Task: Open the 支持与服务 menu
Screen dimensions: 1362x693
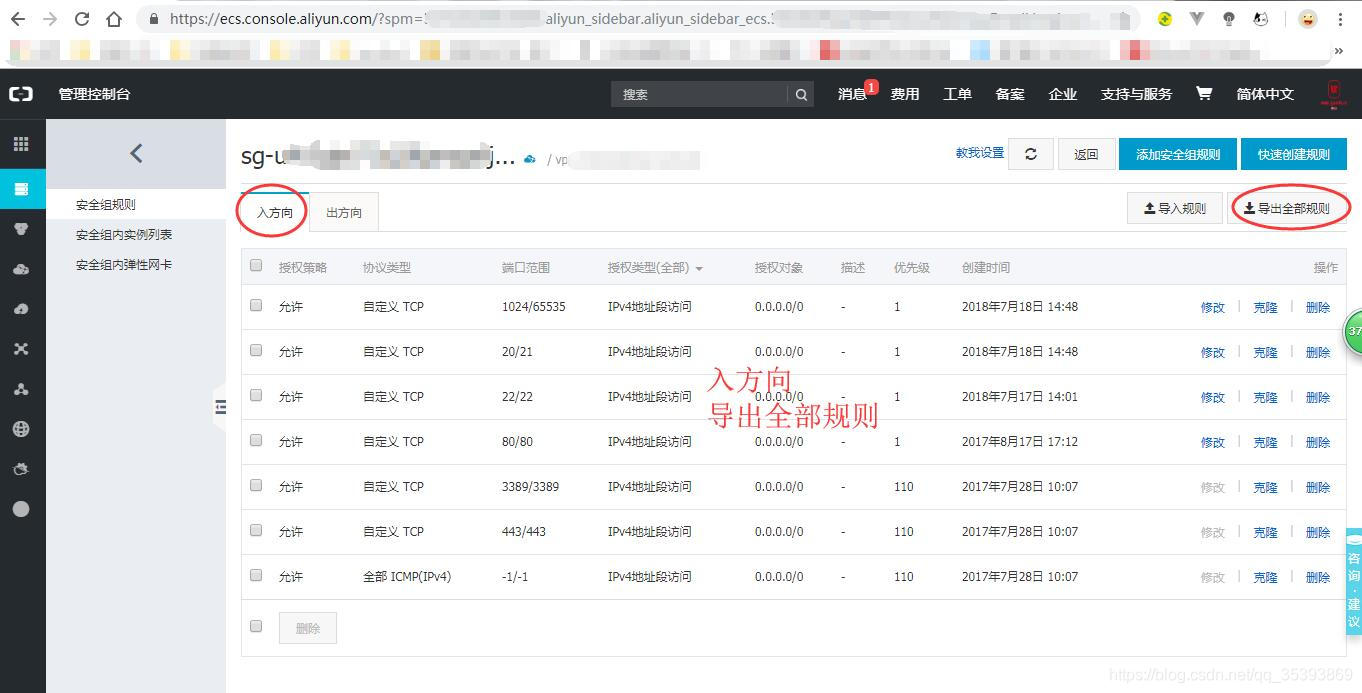Action: (1136, 94)
